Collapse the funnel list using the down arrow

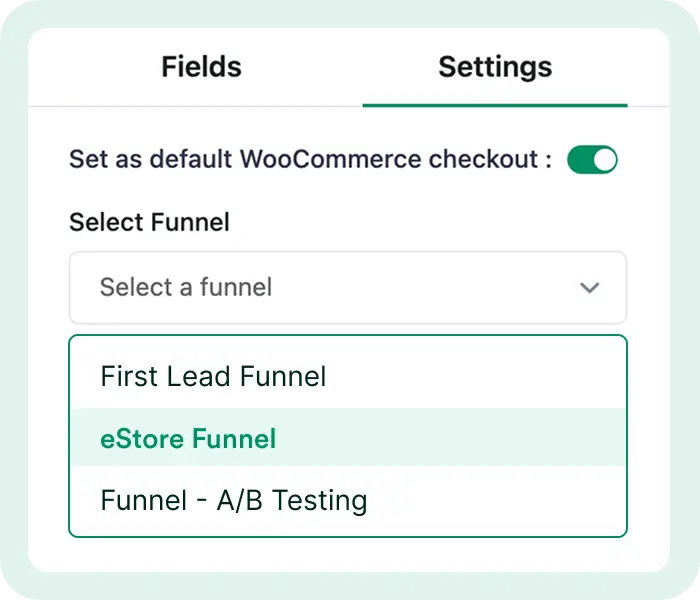[x=590, y=288]
